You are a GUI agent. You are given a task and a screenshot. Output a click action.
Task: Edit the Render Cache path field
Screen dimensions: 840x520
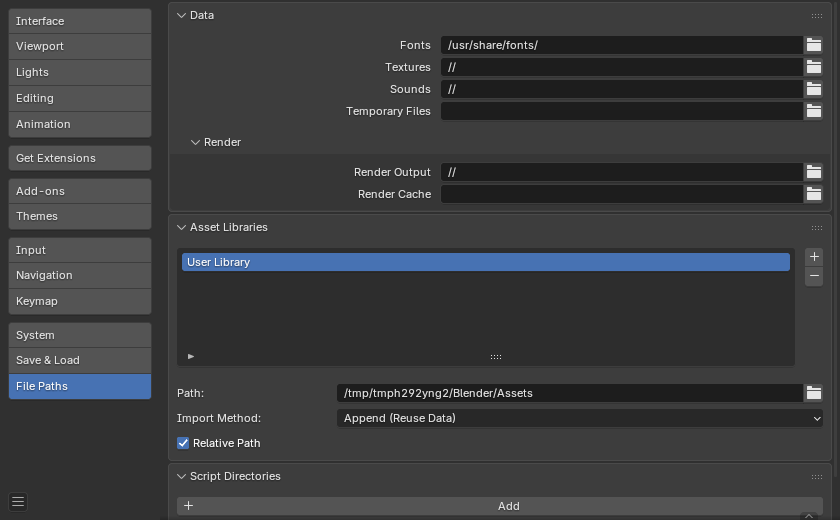tap(622, 194)
